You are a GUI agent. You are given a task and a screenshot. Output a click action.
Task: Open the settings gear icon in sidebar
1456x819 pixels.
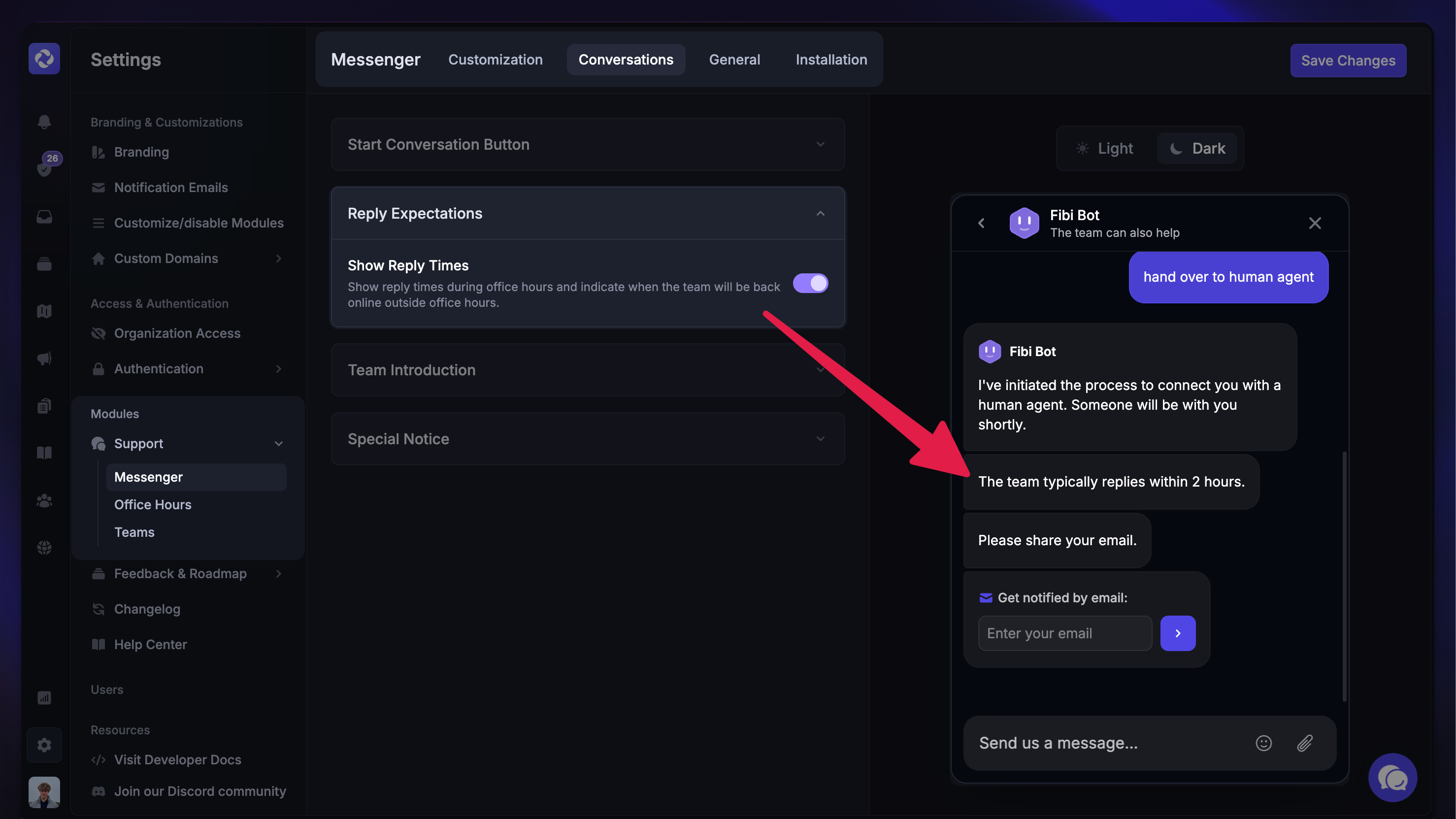[x=44, y=745]
